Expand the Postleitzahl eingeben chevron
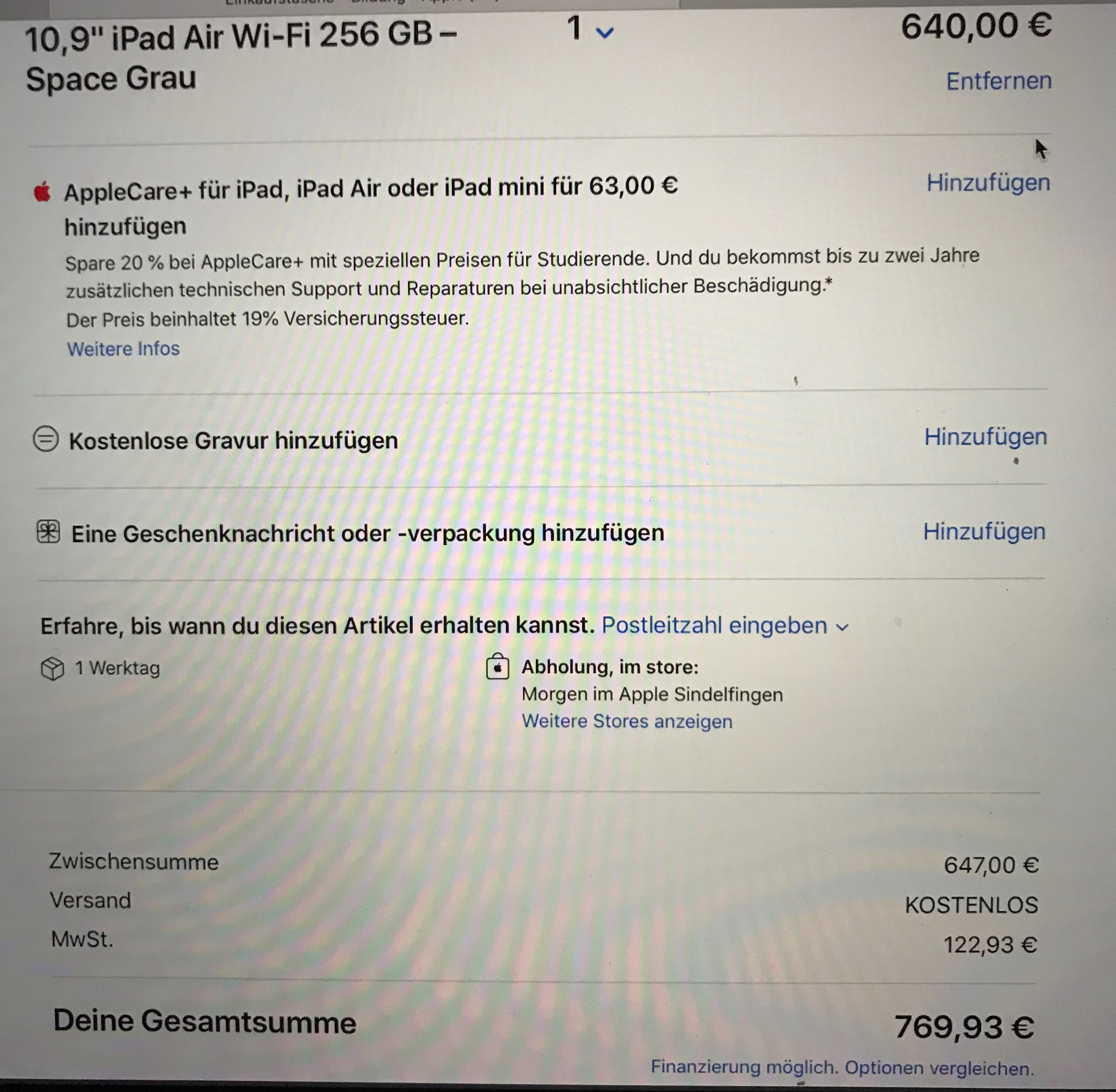Image resolution: width=1116 pixels, height=1092 pixels. point(842,627)
